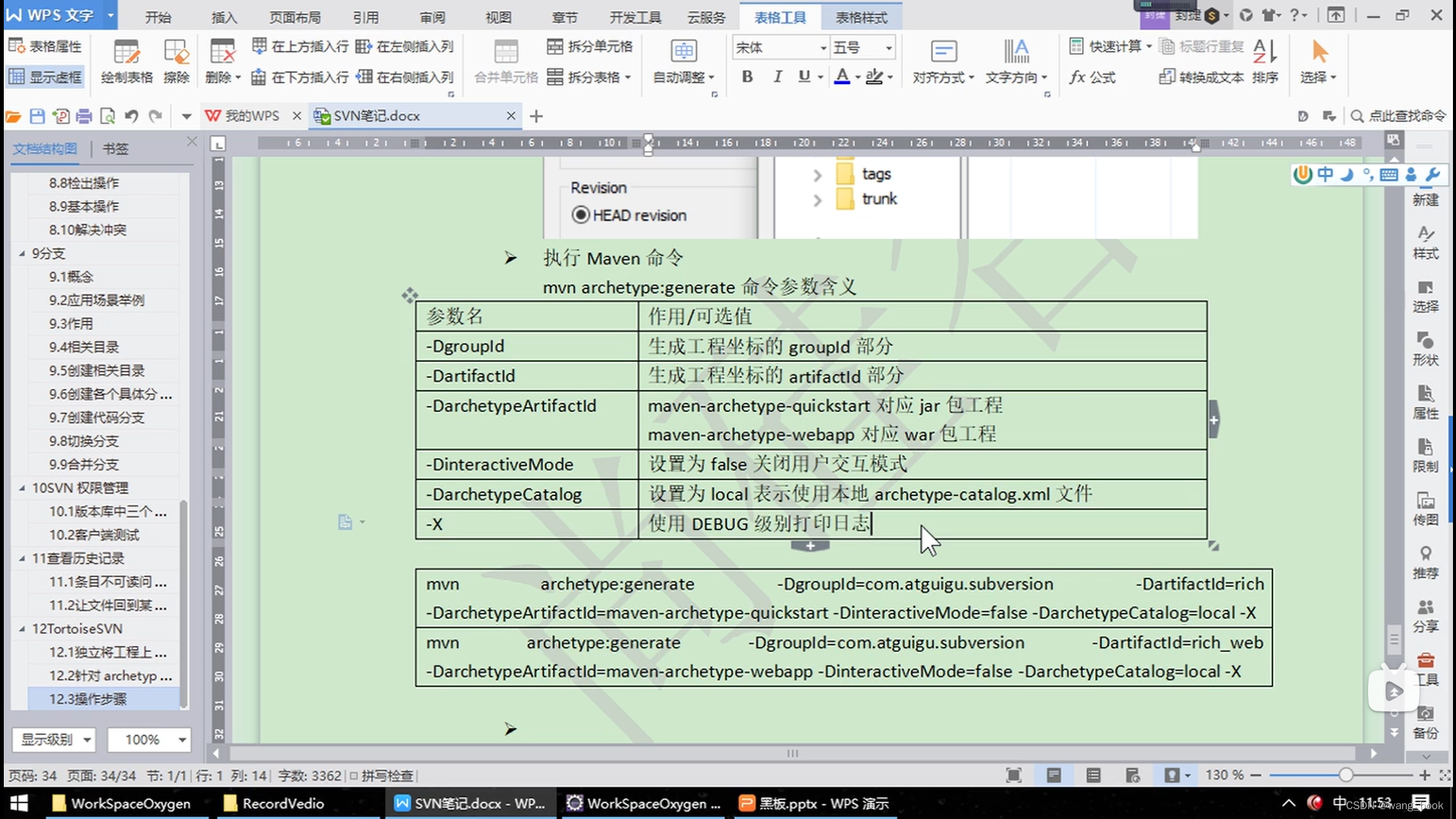
Task: Collapse the 12TortoiseSVN tree section
Action: pyautogui.click(x=21, y=629)
